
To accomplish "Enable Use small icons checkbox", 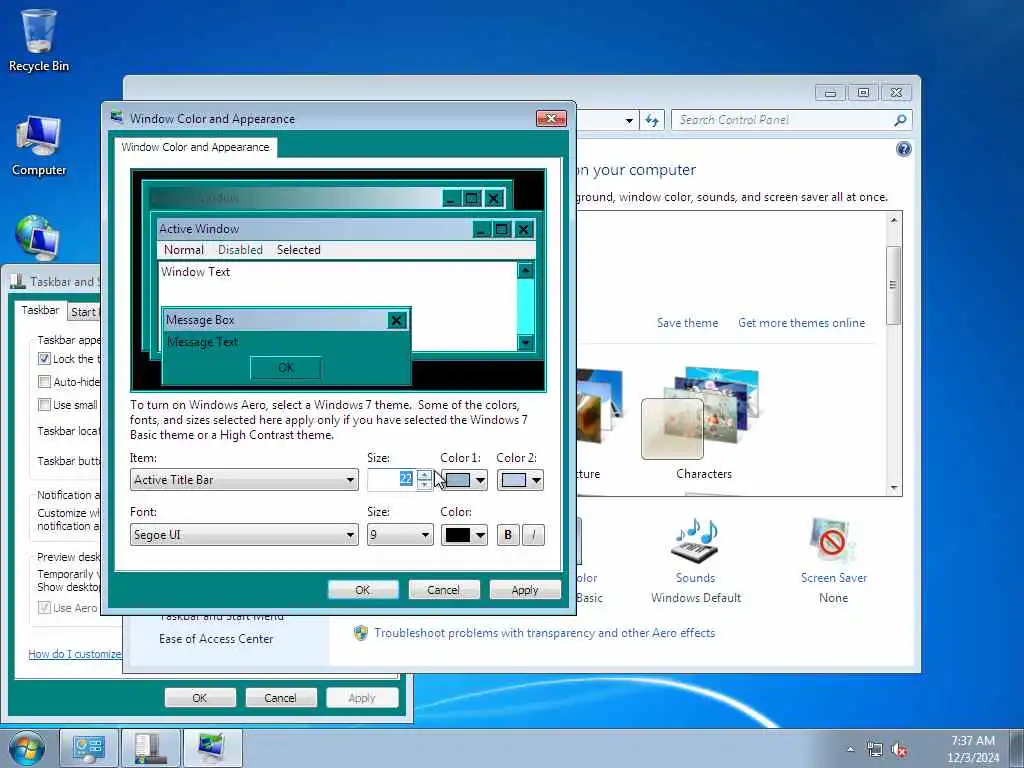I will coord(44,405).
